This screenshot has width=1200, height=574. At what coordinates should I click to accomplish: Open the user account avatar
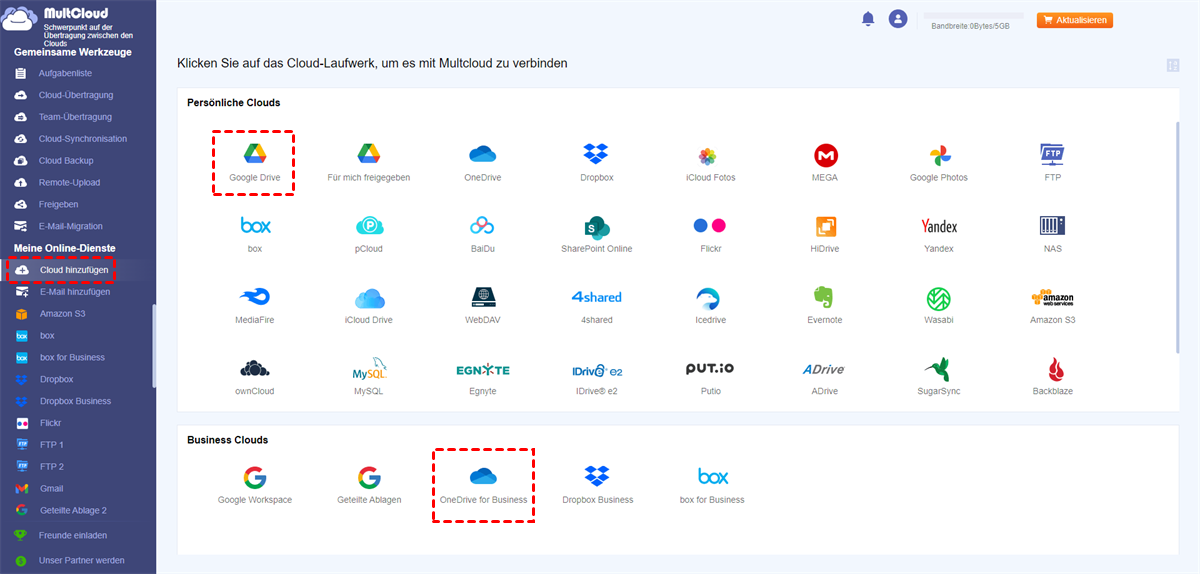coord(898,19)
